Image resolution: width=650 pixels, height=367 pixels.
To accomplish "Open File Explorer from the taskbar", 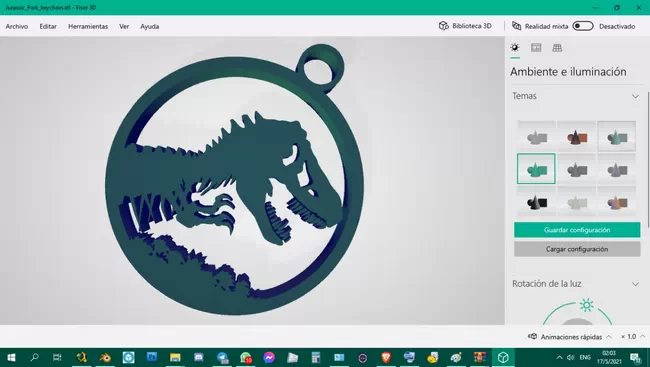I will pos(175,357).
